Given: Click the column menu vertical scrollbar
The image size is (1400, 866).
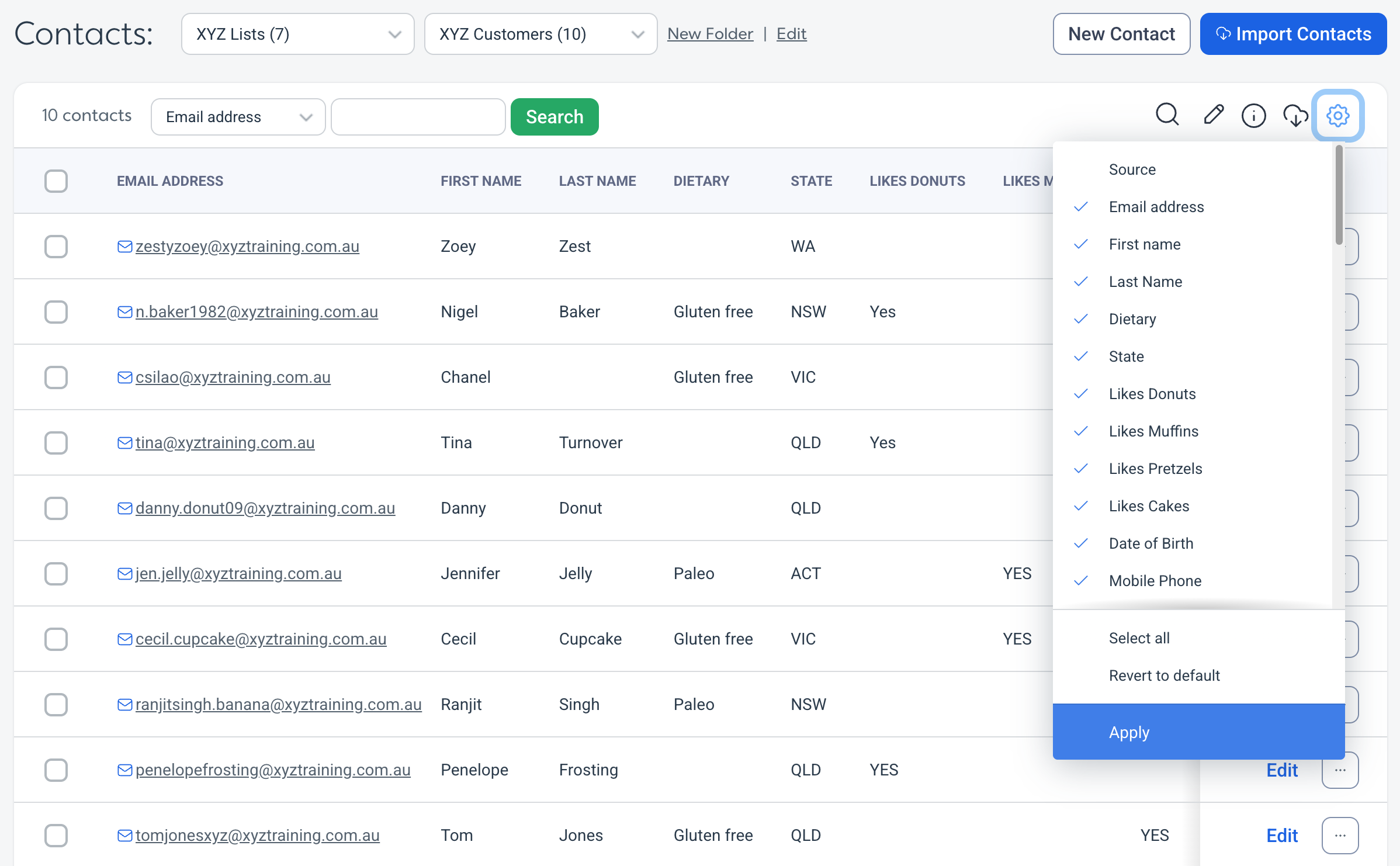Looking at the screenshot, I should click(x=1339, y=195).
